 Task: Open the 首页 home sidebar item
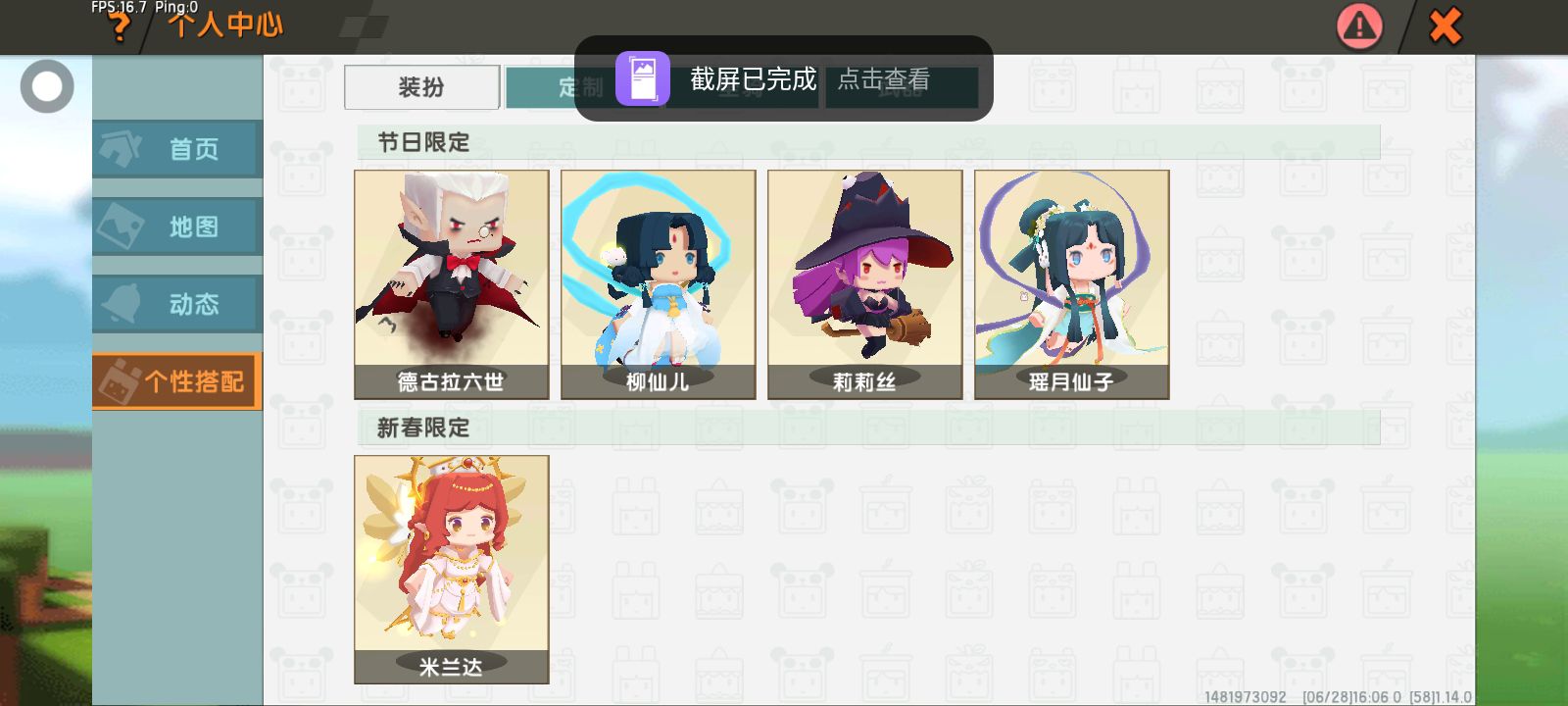point(177,149)
